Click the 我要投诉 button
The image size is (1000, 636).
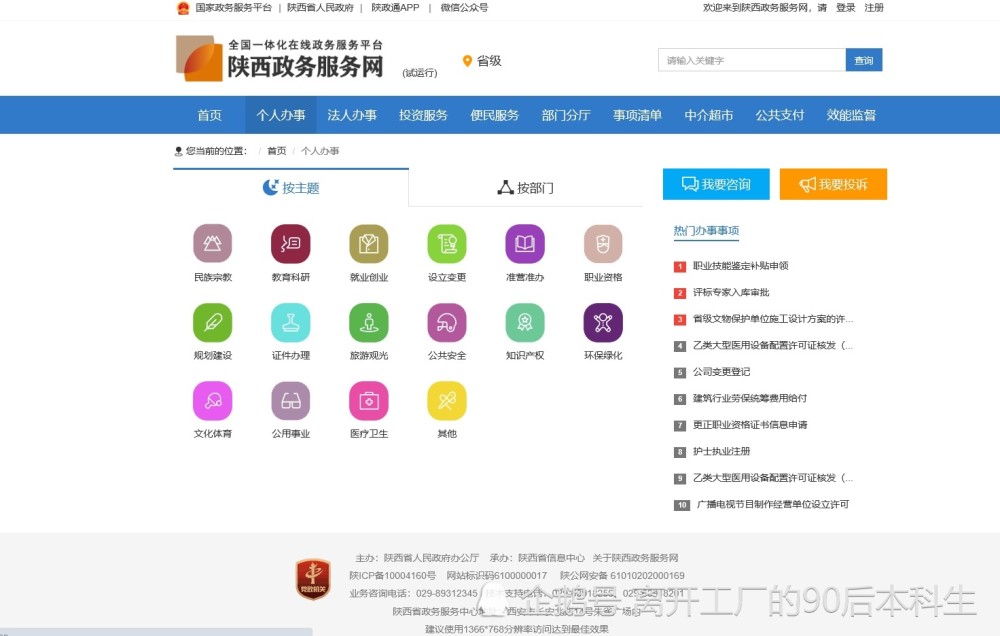pyautogui.click(x=834, y=184)
